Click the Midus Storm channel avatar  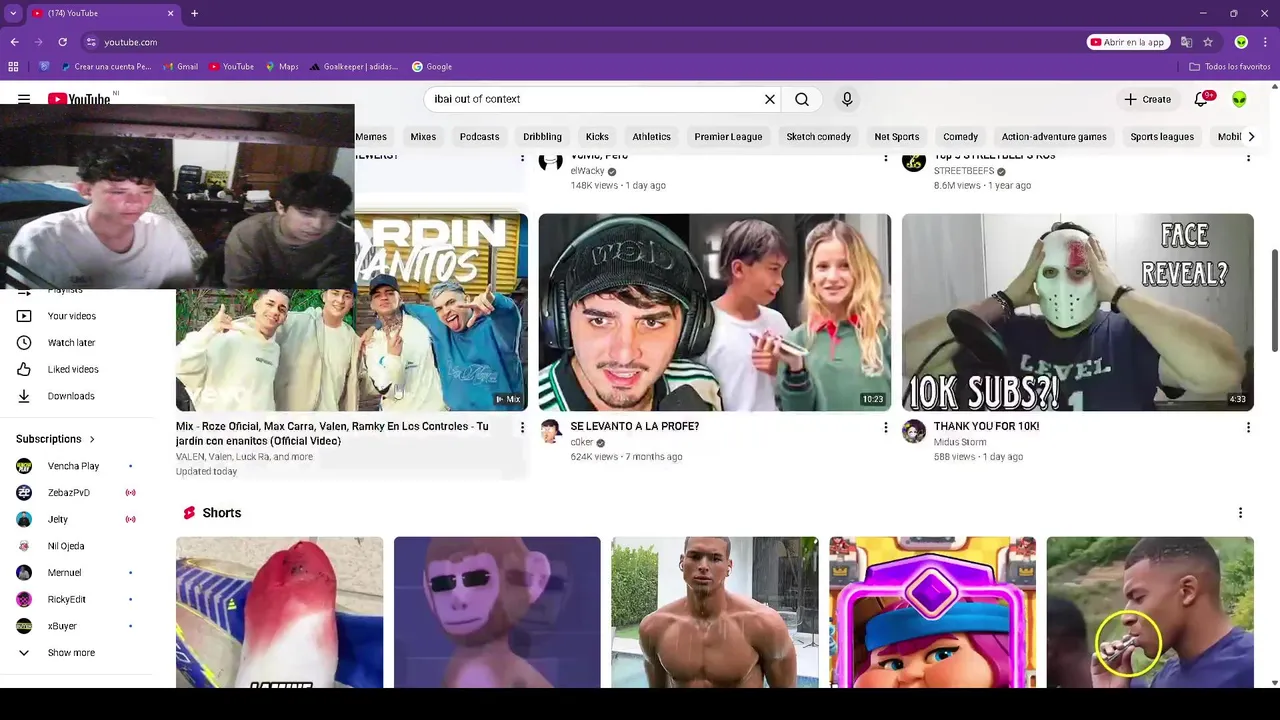[x=914, y=431]
